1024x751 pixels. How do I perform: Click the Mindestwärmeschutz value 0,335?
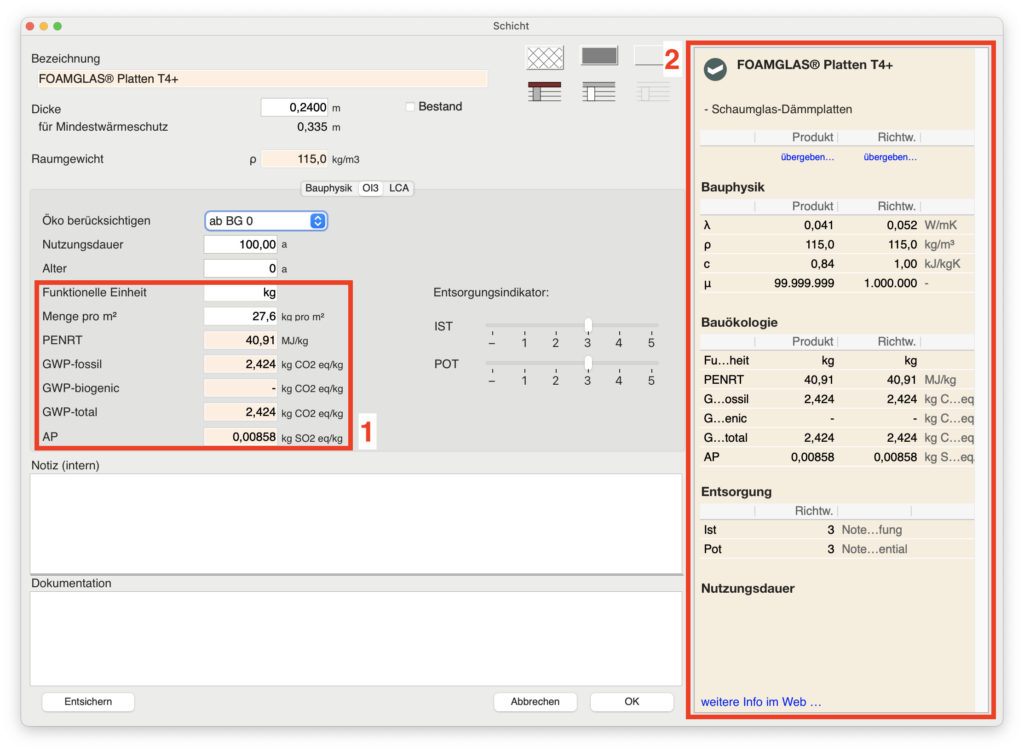312,127
